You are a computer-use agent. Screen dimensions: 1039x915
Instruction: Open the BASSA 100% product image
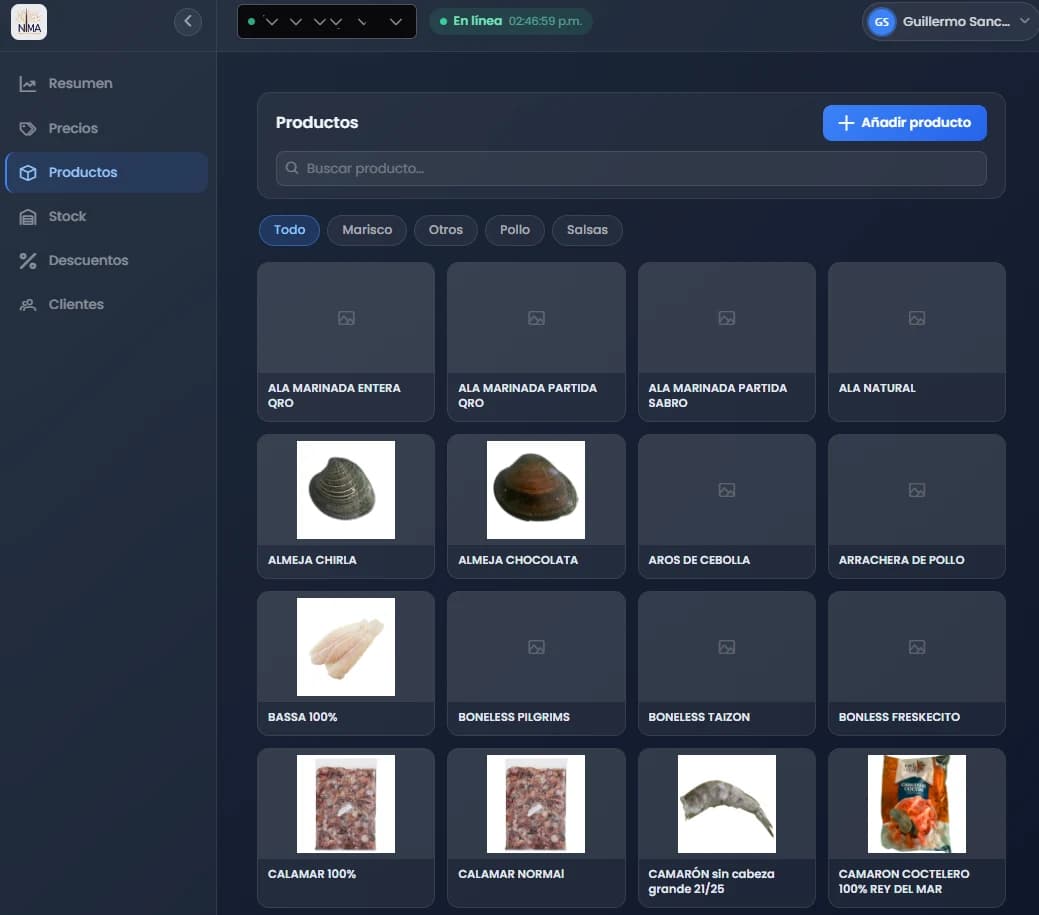346,647
